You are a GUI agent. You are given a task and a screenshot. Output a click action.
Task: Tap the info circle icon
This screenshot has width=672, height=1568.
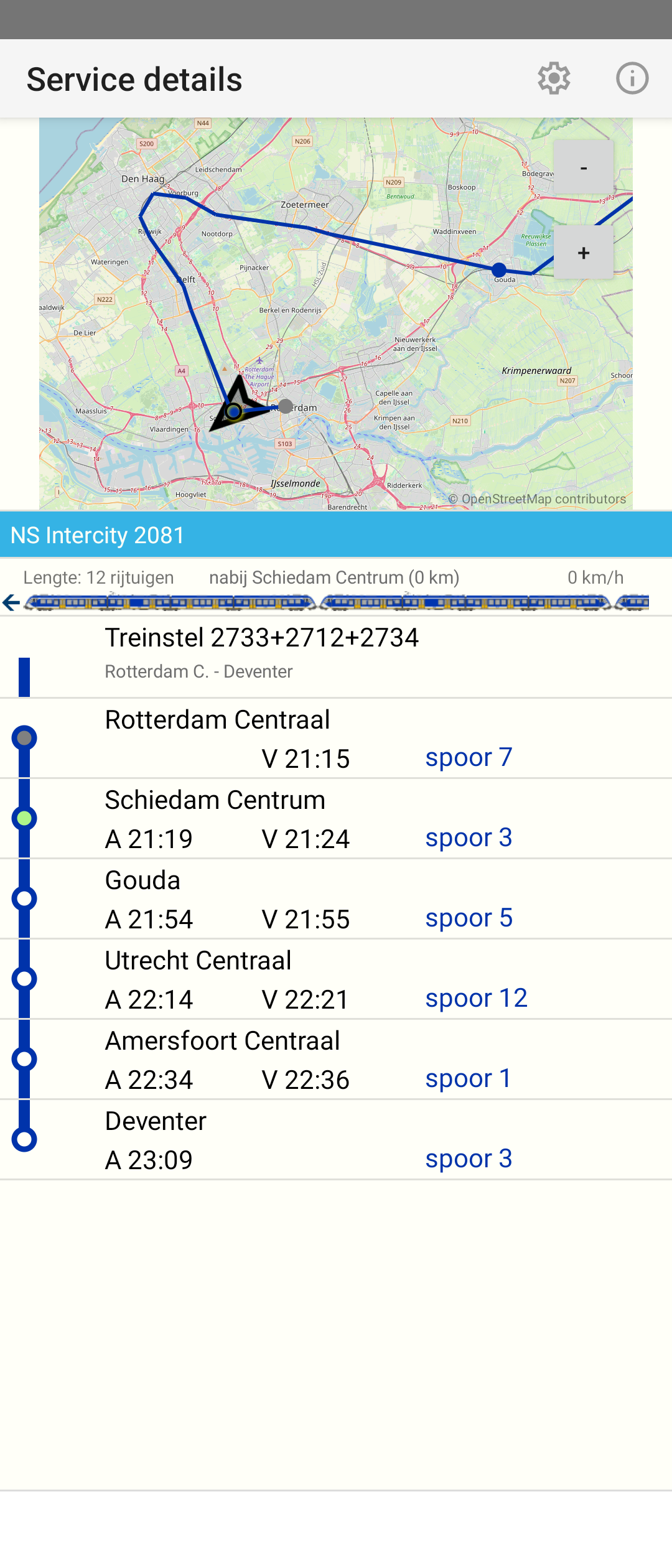pyautogui.click(x=632, y=78)
